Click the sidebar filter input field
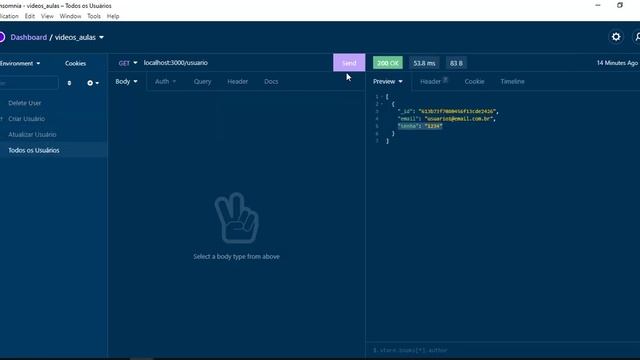Screen dimensions: 640x360 pos(29,83)
